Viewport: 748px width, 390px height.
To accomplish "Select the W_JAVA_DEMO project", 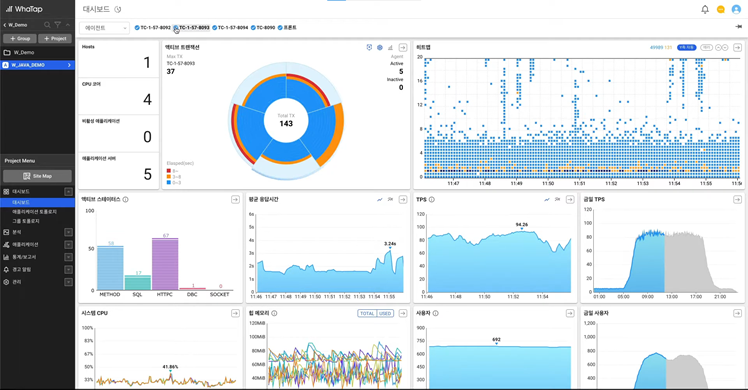I will click(37, 65).
